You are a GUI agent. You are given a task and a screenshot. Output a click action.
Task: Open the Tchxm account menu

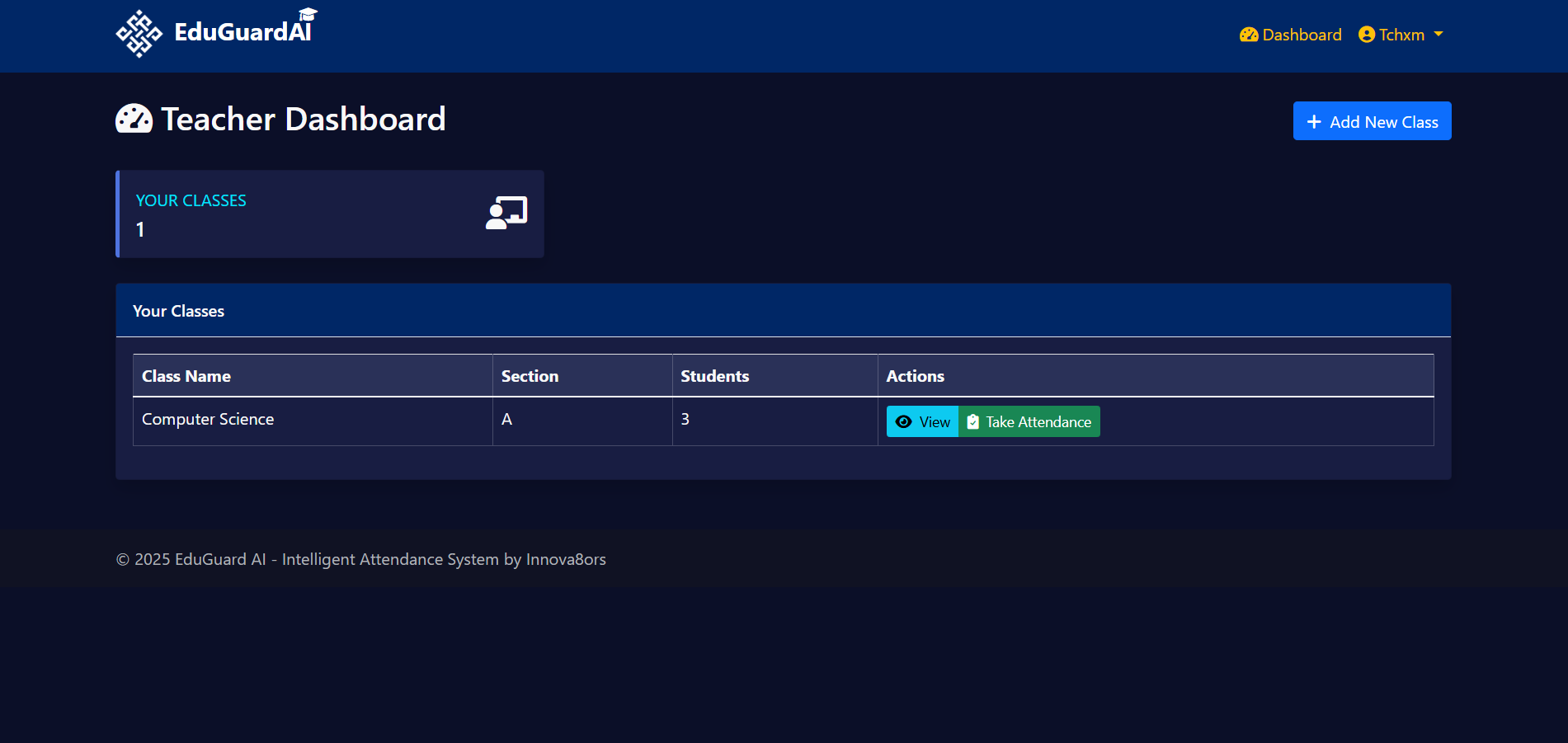click(x=1401, y=35)
